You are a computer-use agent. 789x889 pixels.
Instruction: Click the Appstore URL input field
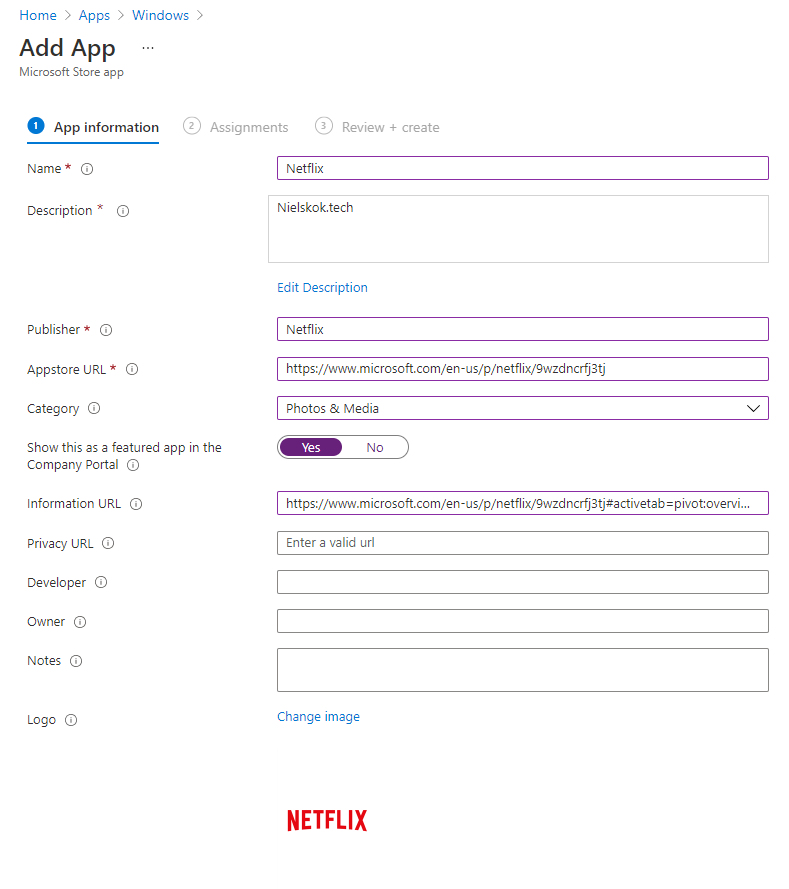(523, 369)
